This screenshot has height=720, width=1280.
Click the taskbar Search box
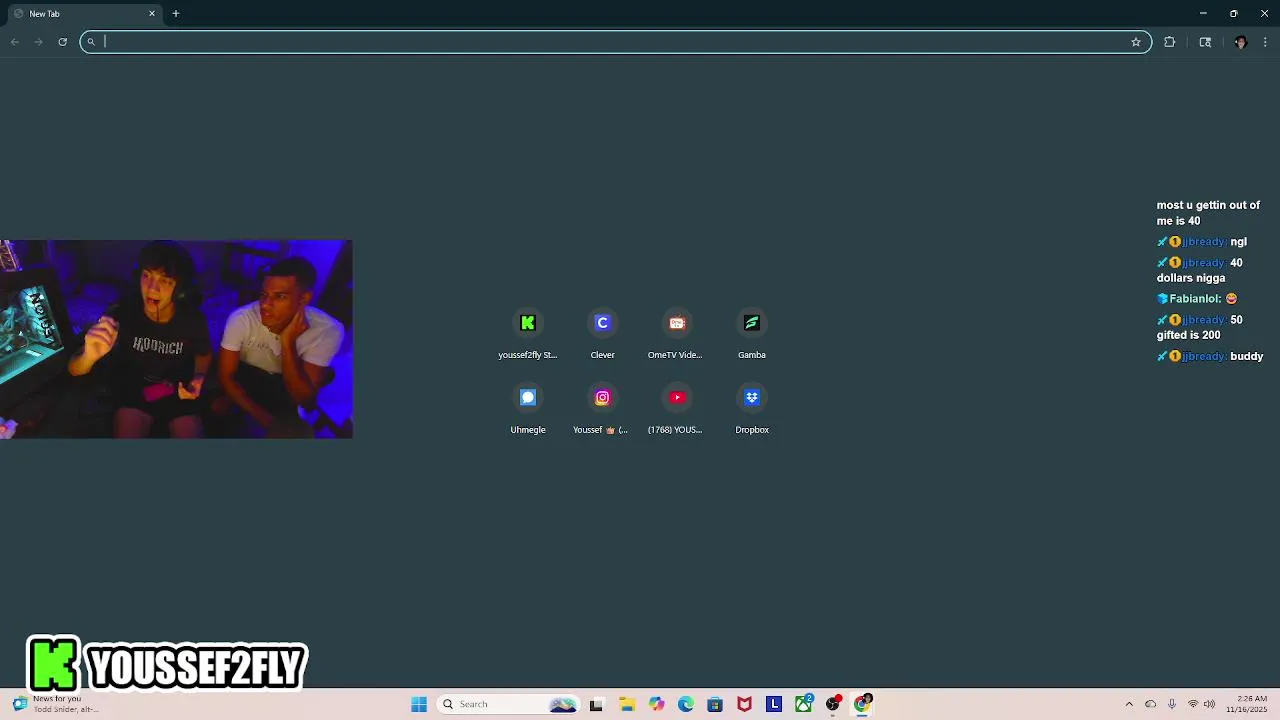click(x=509, y=704)
